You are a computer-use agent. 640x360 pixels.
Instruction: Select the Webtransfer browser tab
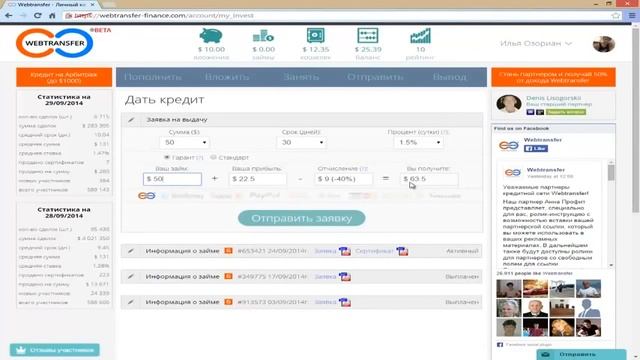click(51, 4)
